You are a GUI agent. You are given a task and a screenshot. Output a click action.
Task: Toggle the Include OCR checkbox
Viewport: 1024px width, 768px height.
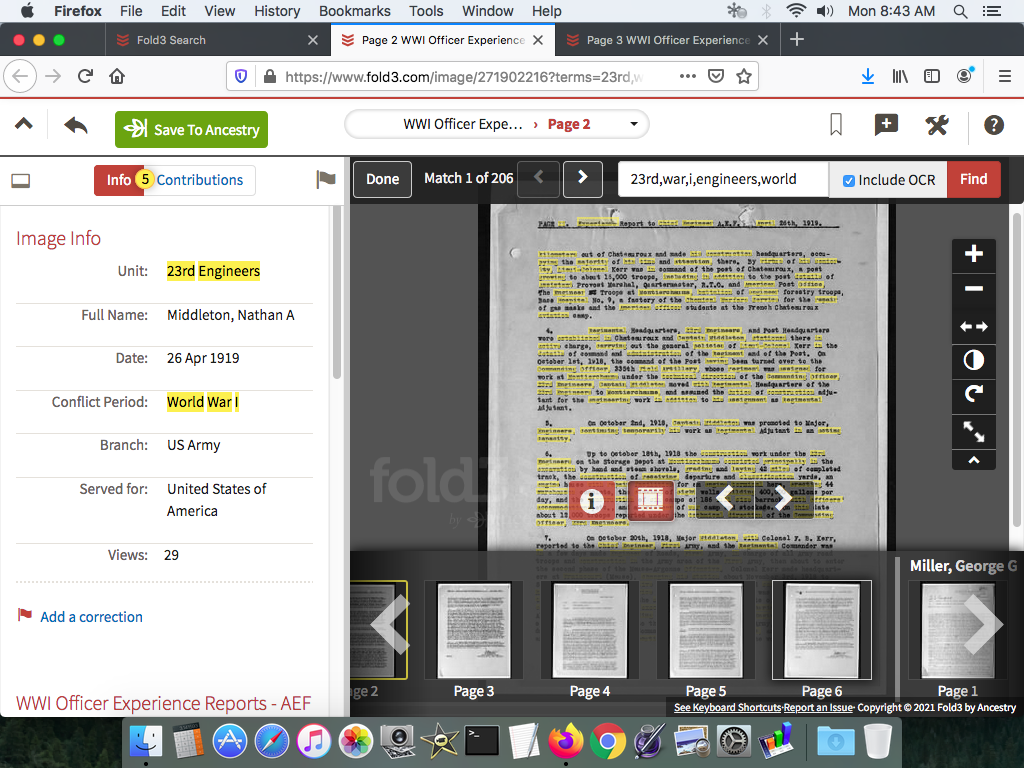[849, 180]
